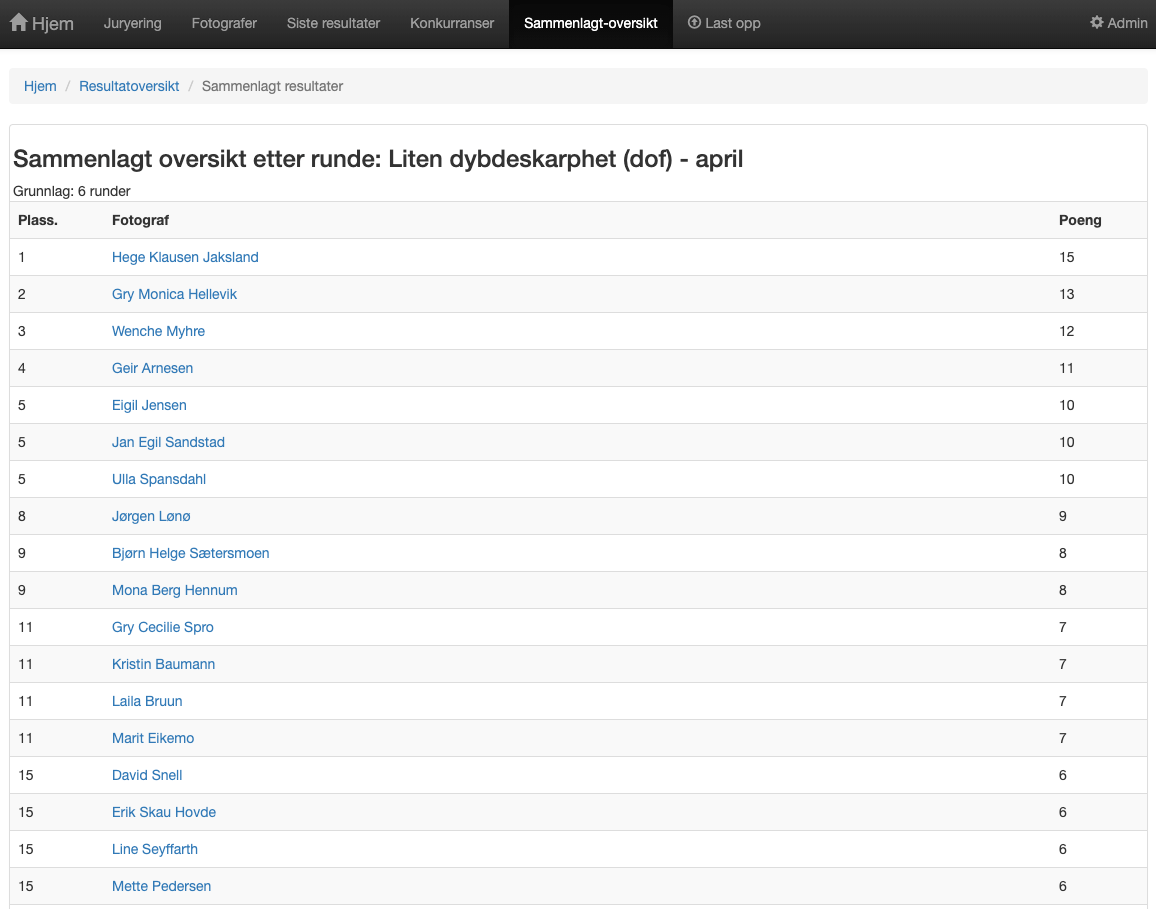Click the Hjem breadcrumb link
This screenshot has width=1156, height=909.
click(40, 86)
